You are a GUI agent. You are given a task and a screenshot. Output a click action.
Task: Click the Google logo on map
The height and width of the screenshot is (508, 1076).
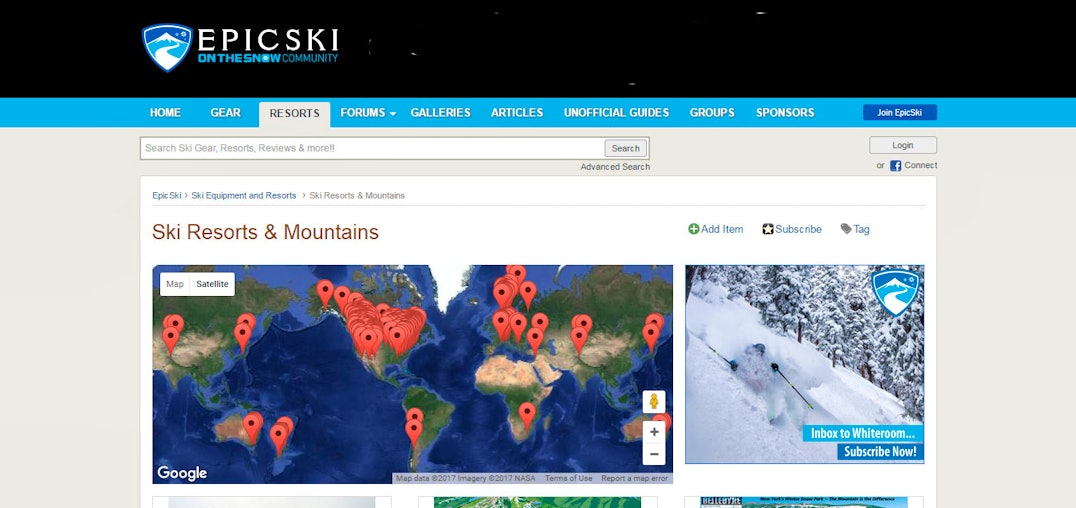[x=182, y=473]
